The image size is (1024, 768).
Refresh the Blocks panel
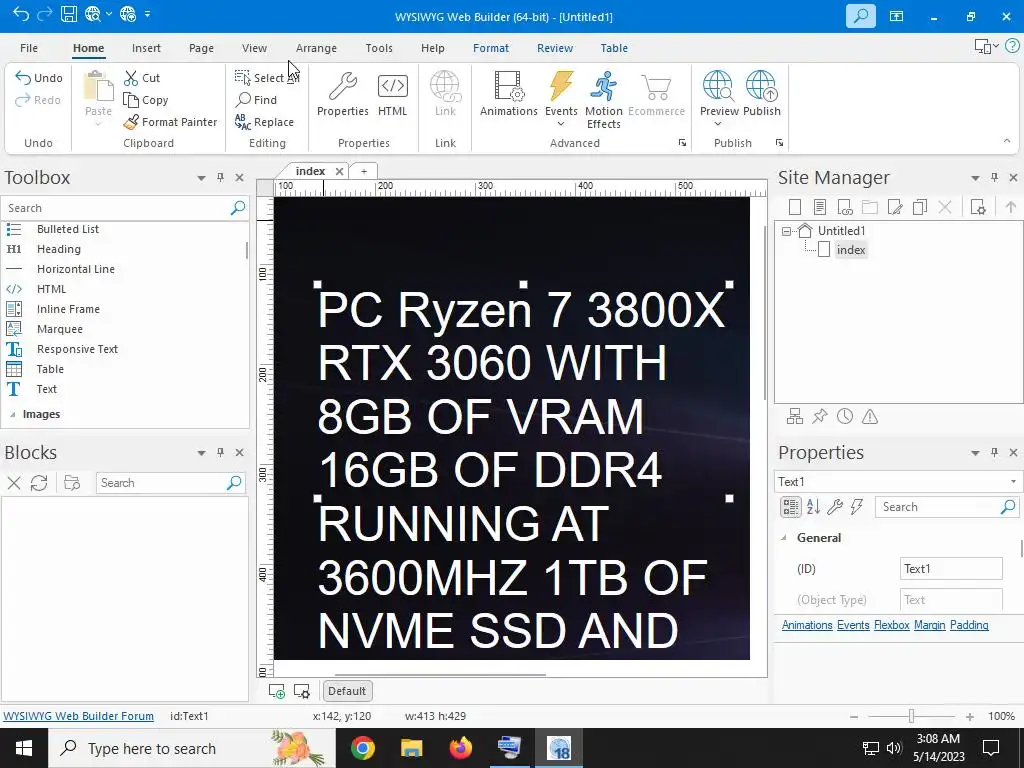tap(39, 483)
